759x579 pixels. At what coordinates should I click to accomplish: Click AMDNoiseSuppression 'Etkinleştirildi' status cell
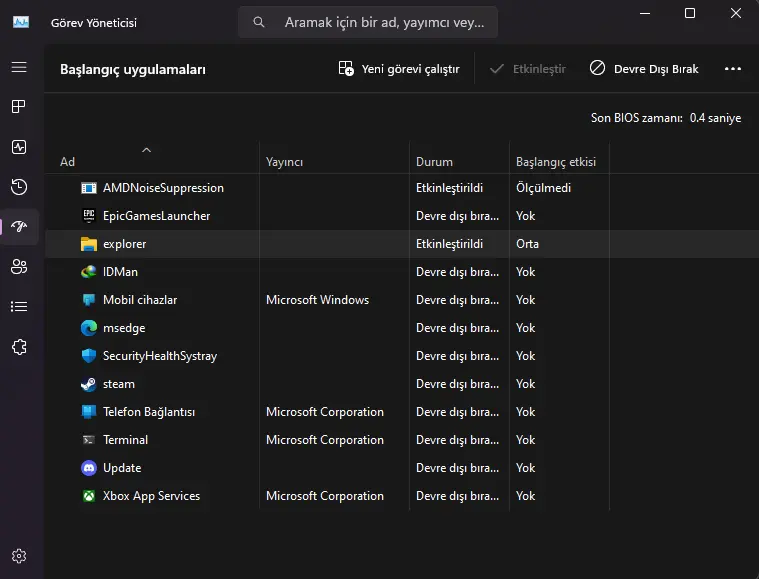pos(449,188)
